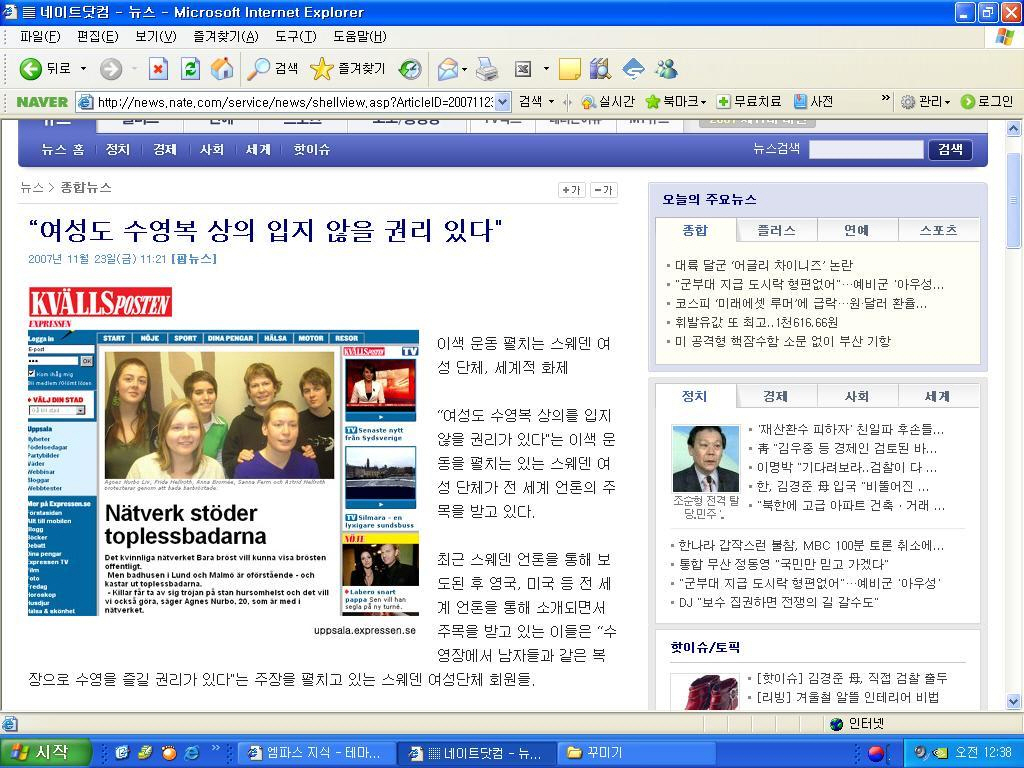Screen dimensions: 1024x768
Task: Increase font size with the +가 button
Action: click(x=571, y=190)
